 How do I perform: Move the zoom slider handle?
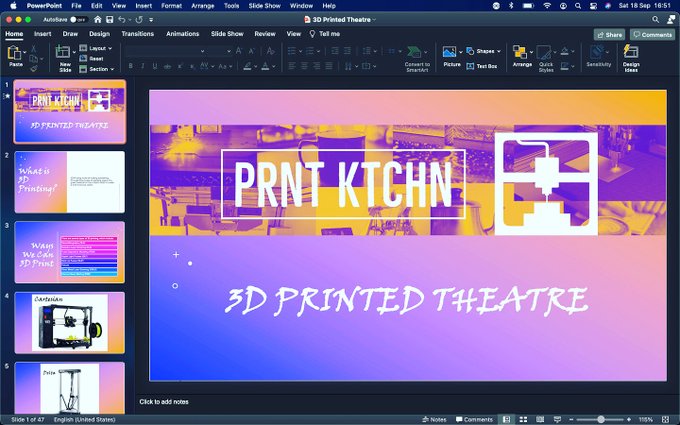[601, 419]
